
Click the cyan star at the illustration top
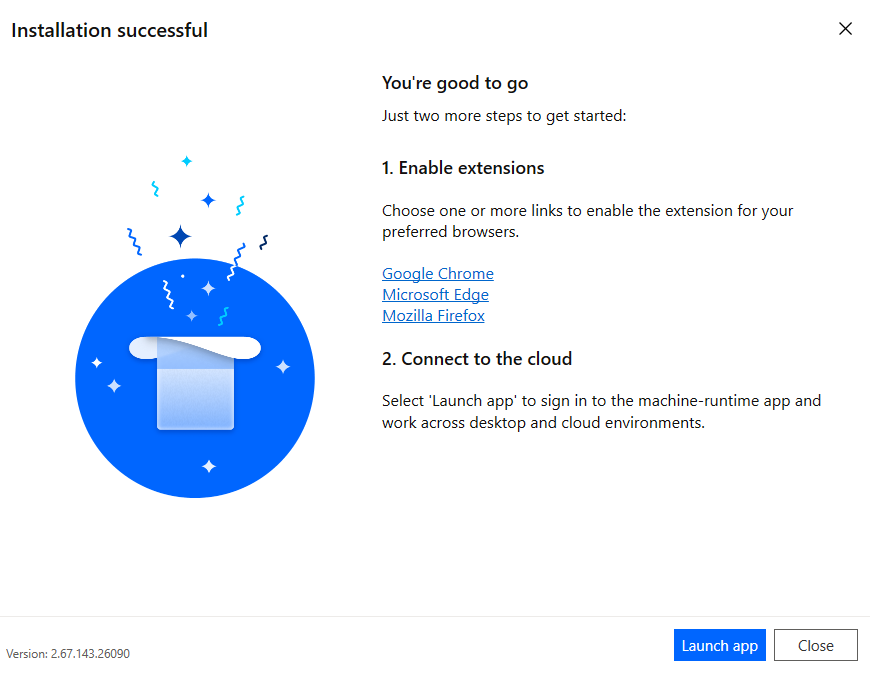[187, 161]
